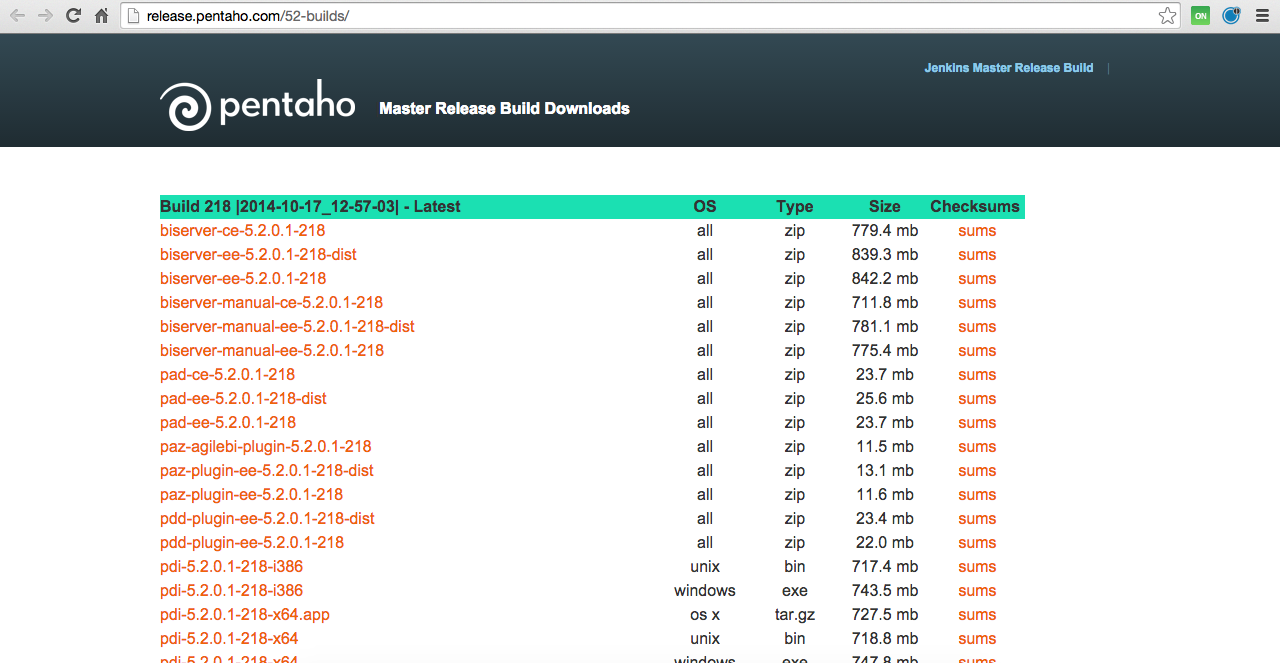The width and height of the screenshot is (1280, 663).
Task: Download biserver-ee-5.2.0.1-218-dist
Action: click(258, 255)
